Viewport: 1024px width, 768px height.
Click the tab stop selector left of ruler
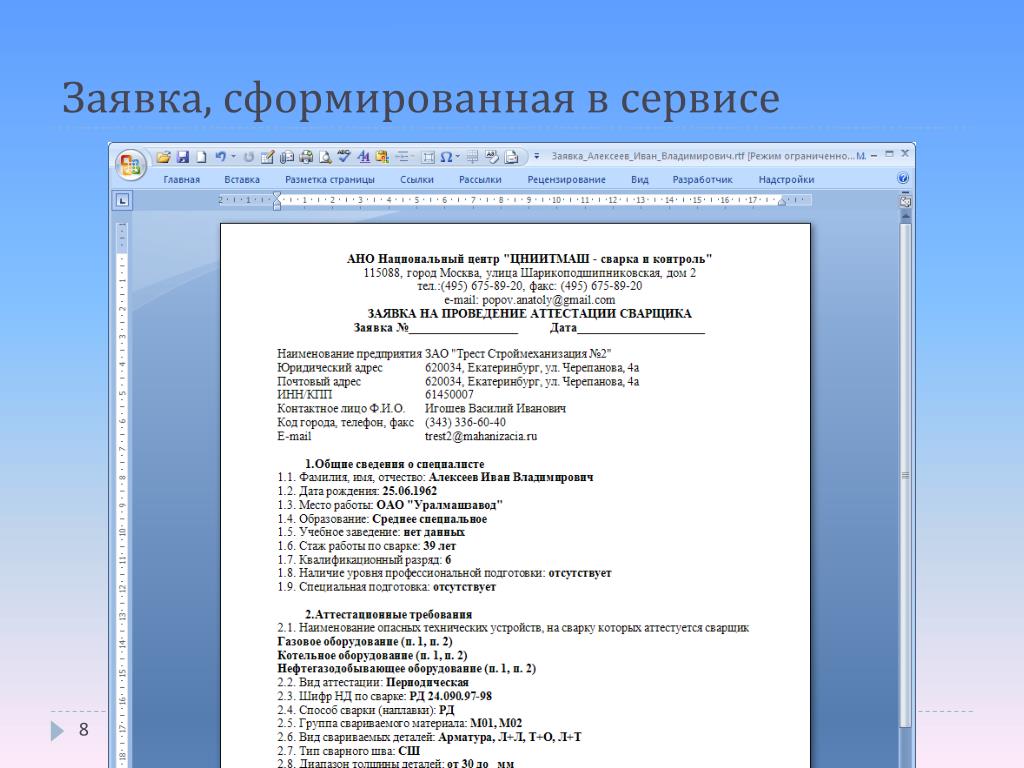[122, 200]
